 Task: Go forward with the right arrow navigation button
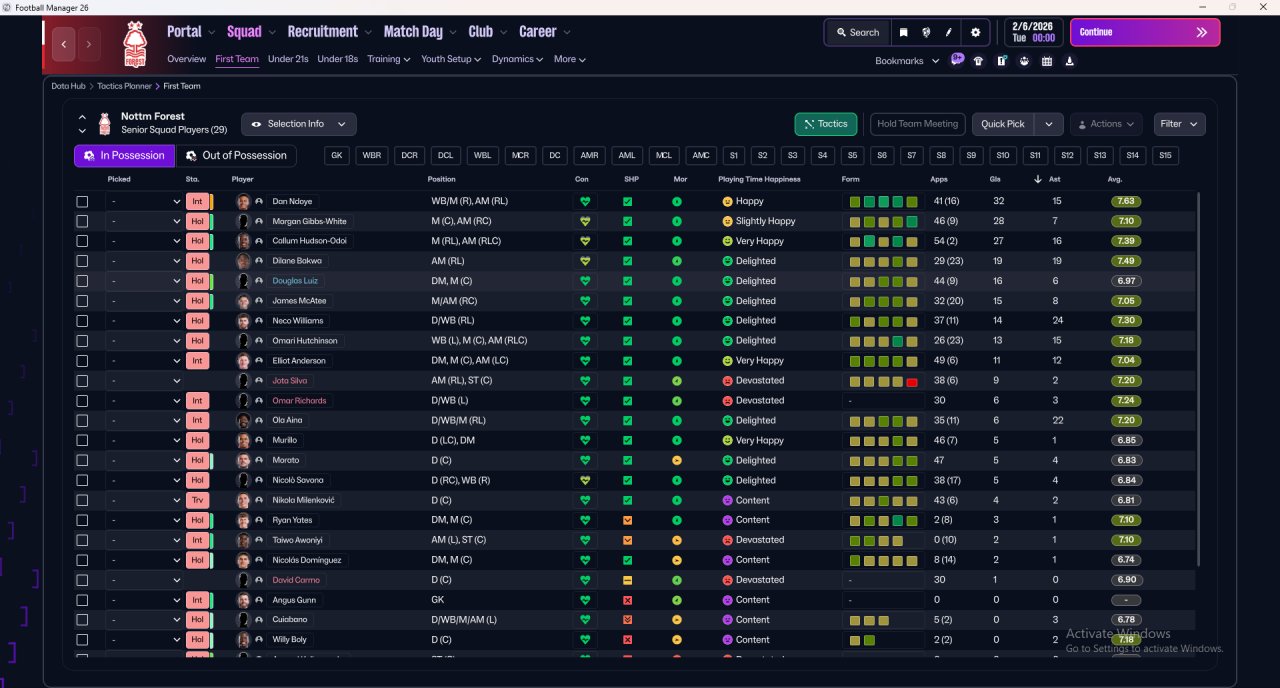click(89, 44)
